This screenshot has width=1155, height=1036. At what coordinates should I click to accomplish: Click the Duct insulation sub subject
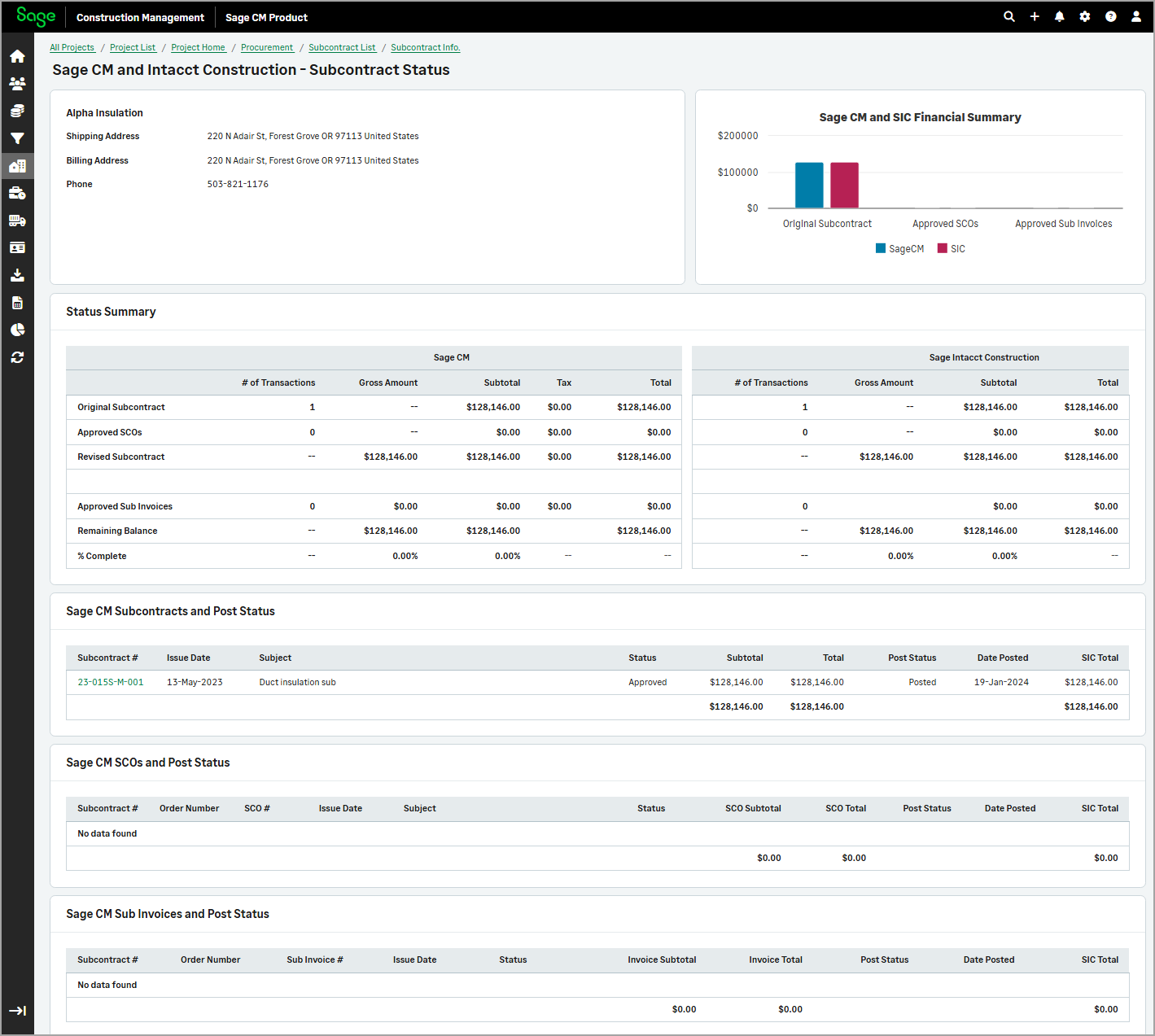pos(297,682)
